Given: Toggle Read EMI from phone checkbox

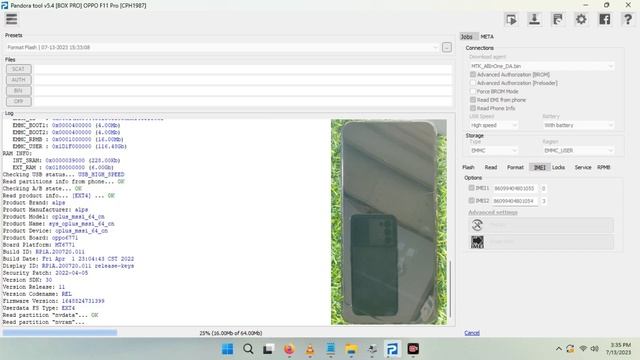Looking at the screenshot, I should click(473, 100).
